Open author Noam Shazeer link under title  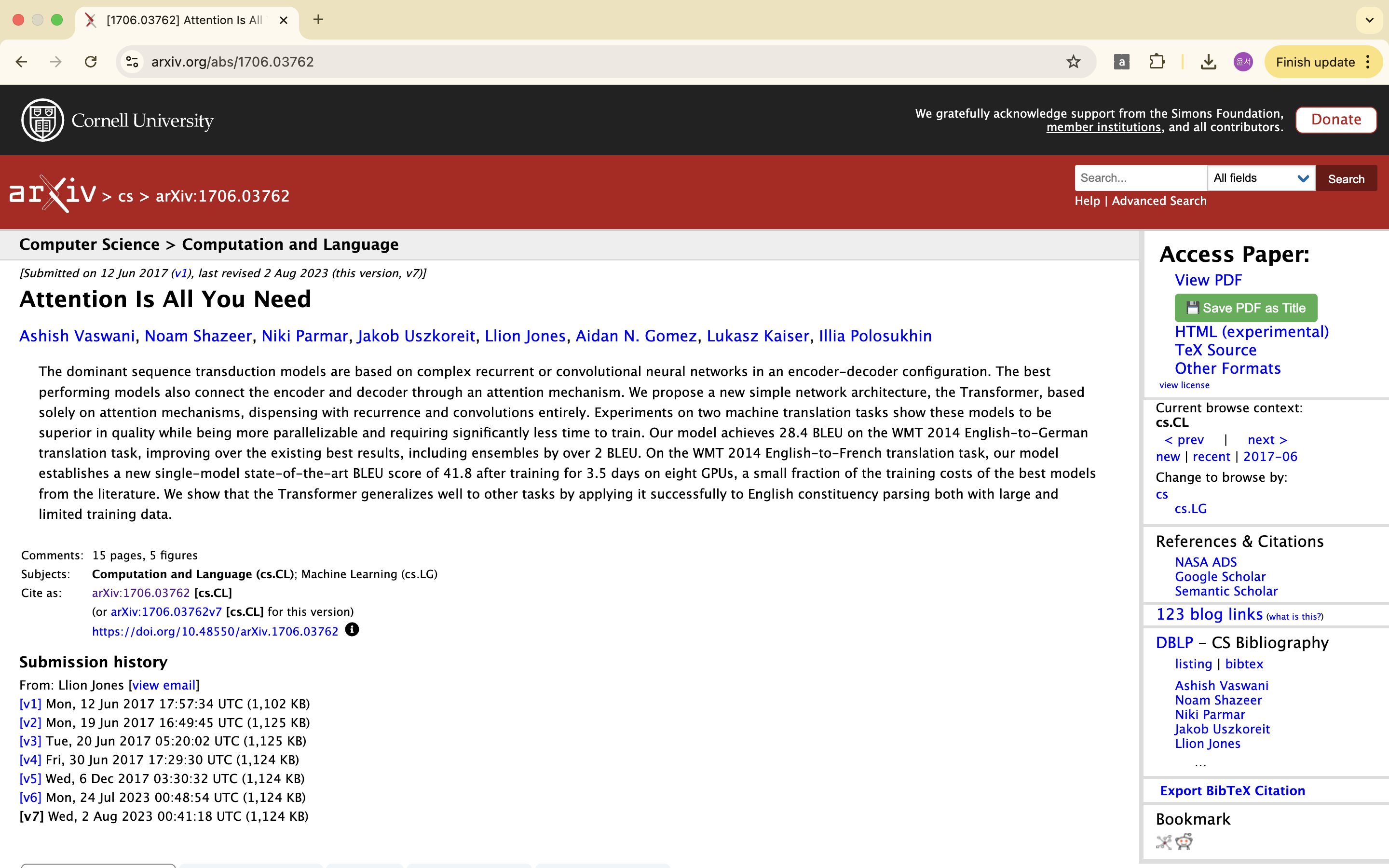tap(198, 336)
